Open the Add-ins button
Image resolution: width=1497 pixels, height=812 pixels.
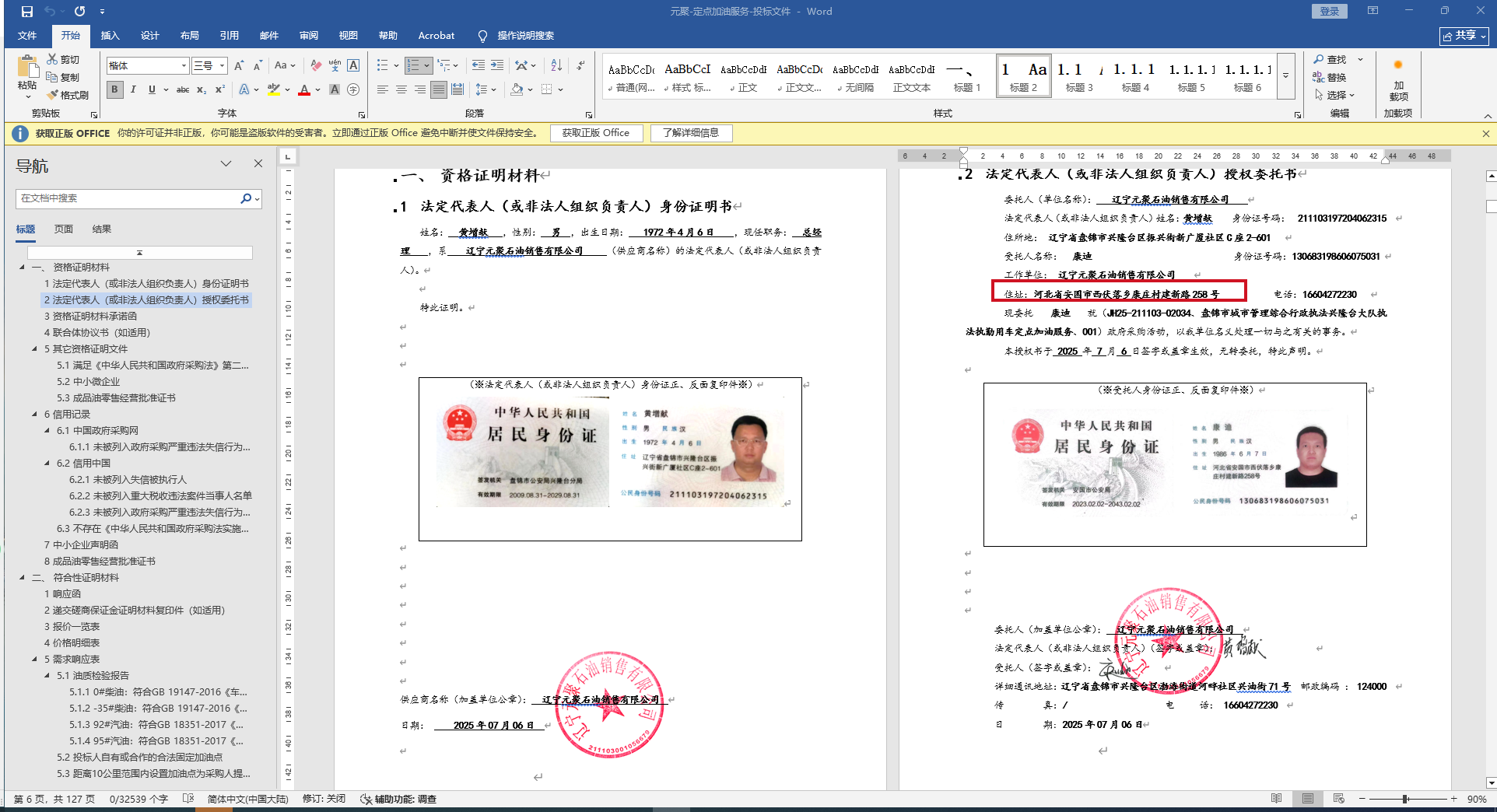(x=1398, y=80)
